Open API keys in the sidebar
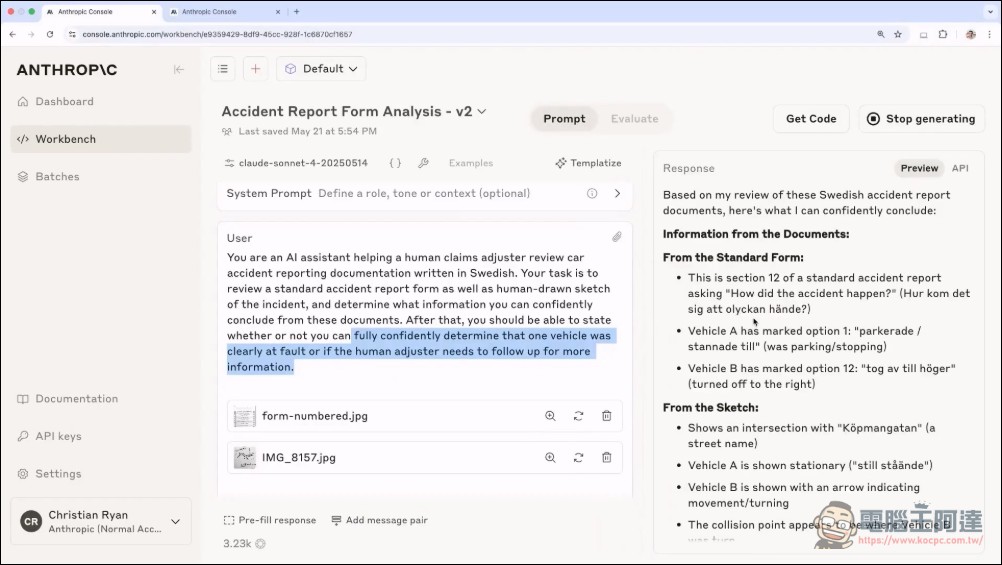1002x565 pixels. pyautogui.click(x=101, y=436)
